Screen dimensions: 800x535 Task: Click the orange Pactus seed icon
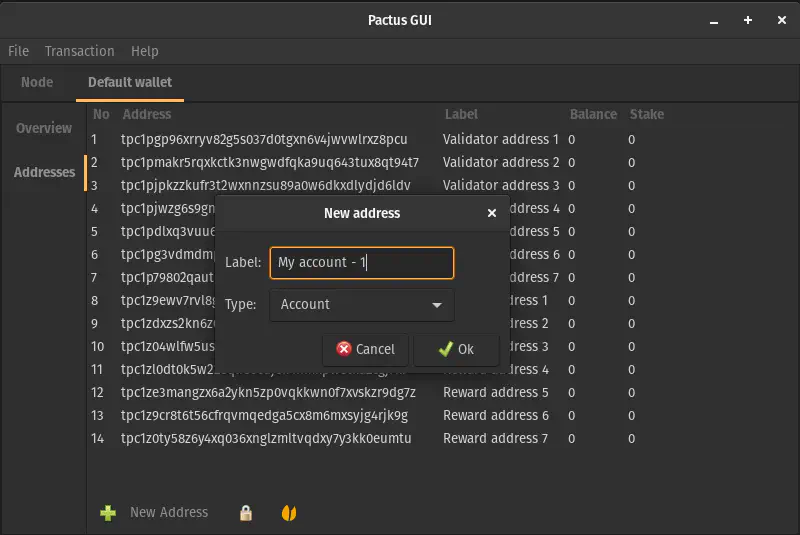pos(289,513)
